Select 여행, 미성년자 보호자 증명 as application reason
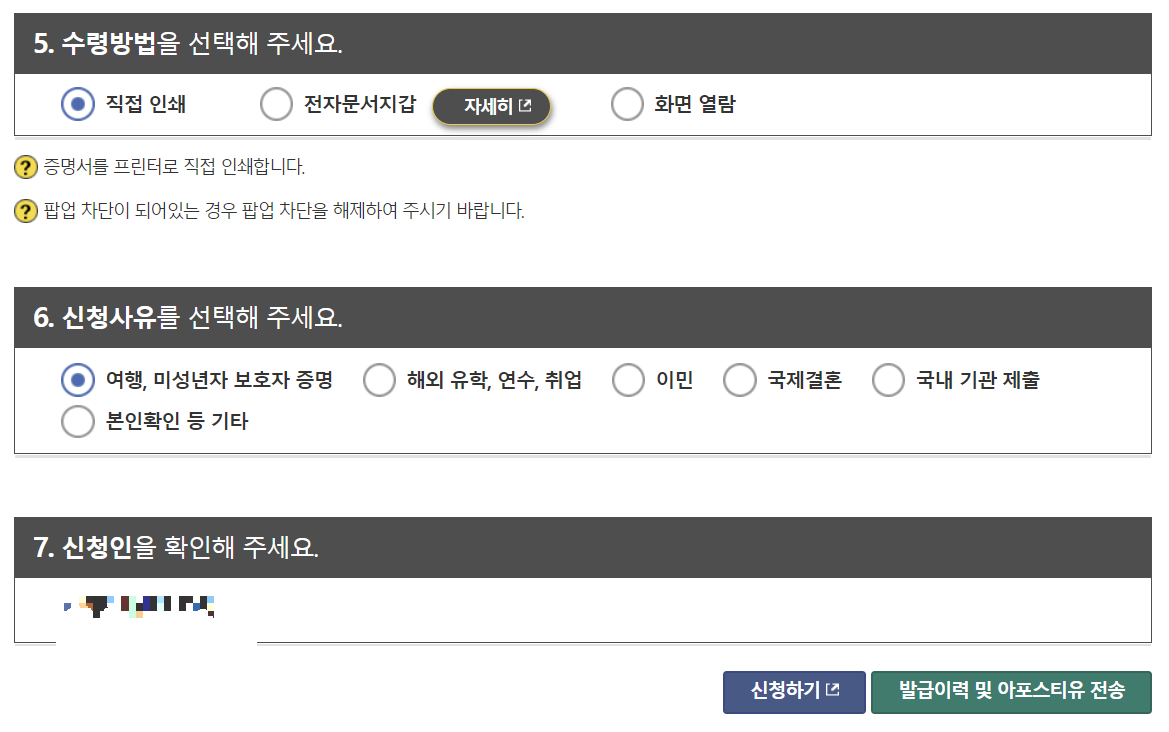The width and height of the screenshot is (1169, 732). (x=78, y=379)
